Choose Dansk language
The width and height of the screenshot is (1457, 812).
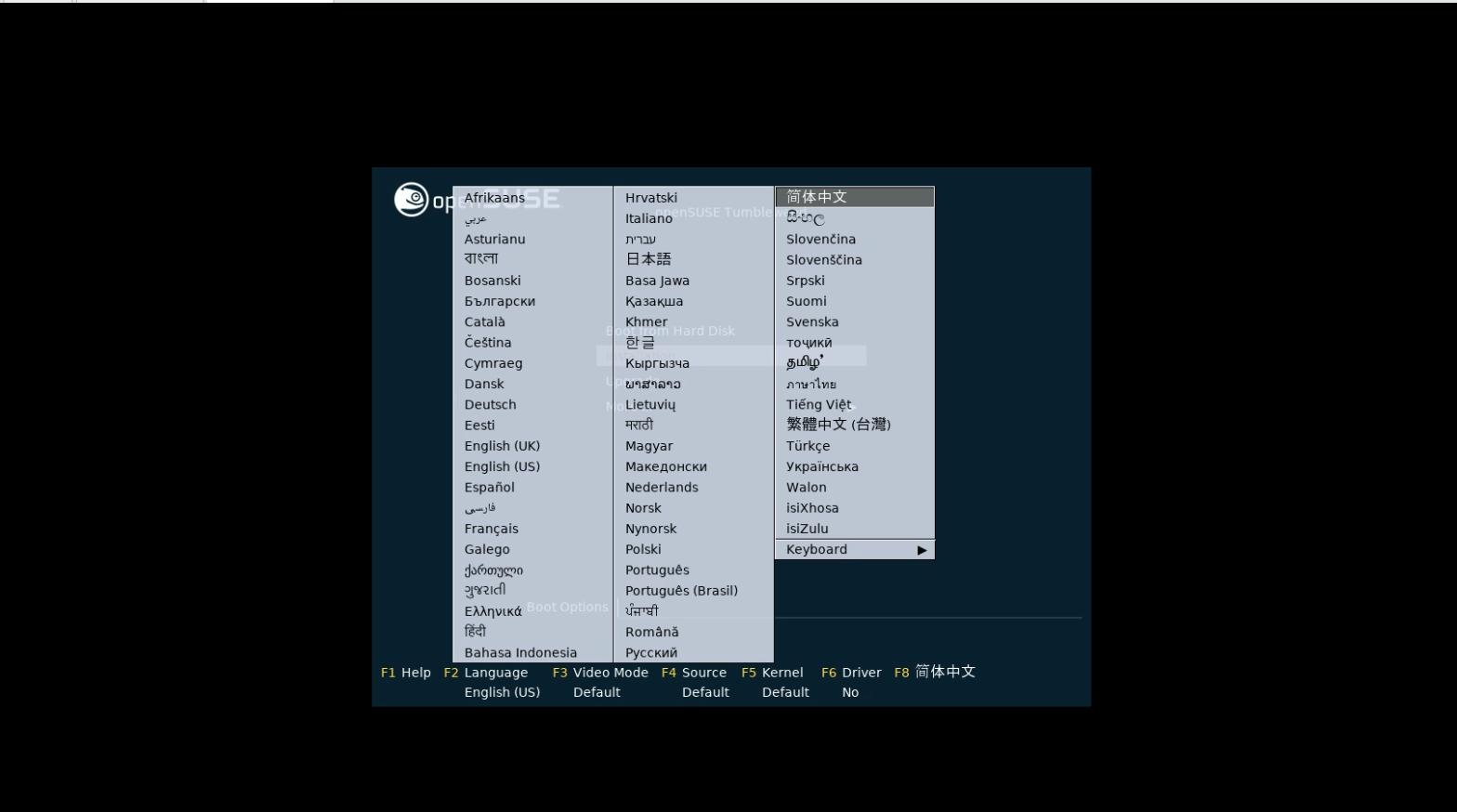(x=484, y=384)
